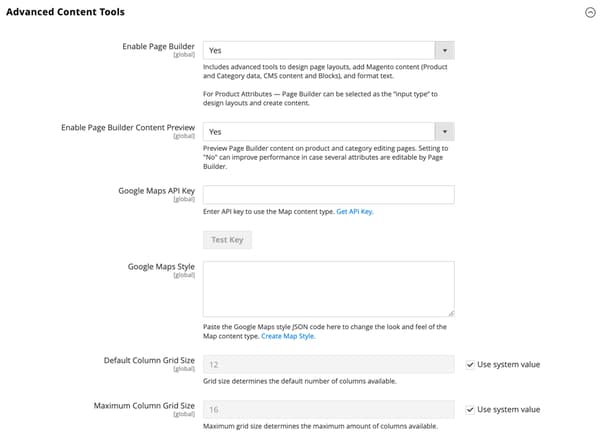This screenshot has width=600, height=445.
Task: Open Enable Page Builder Content Preview dropdown
Action: pos(328,131)
